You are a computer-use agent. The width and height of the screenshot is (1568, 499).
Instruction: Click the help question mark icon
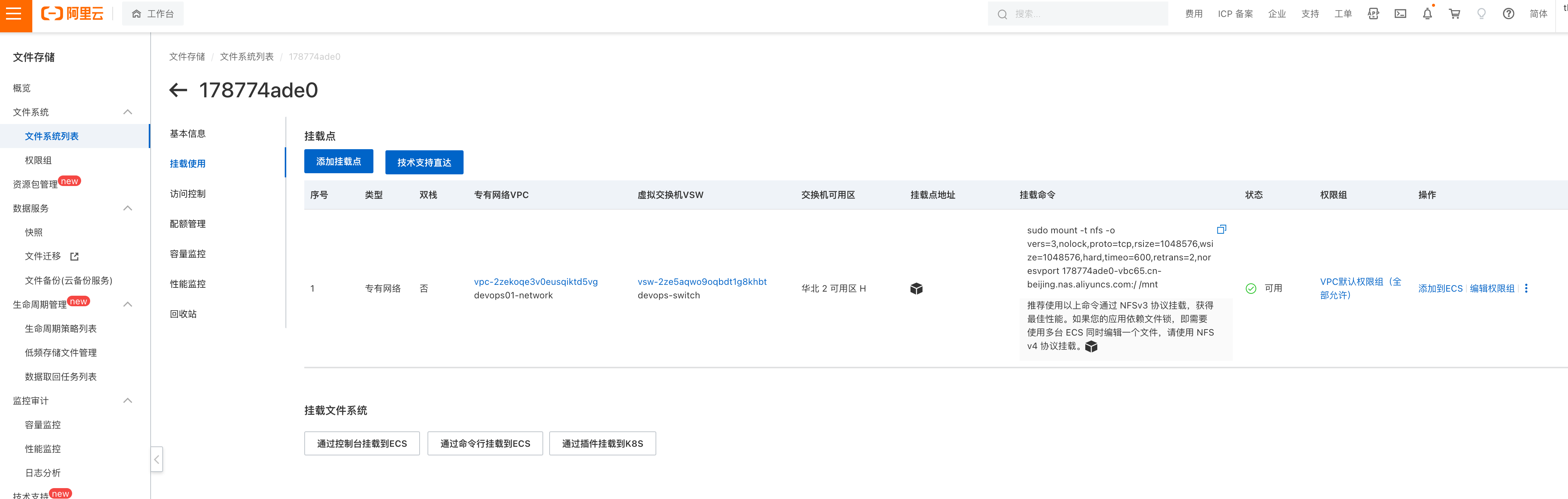pyautogui.click(x=1508, y=14)
